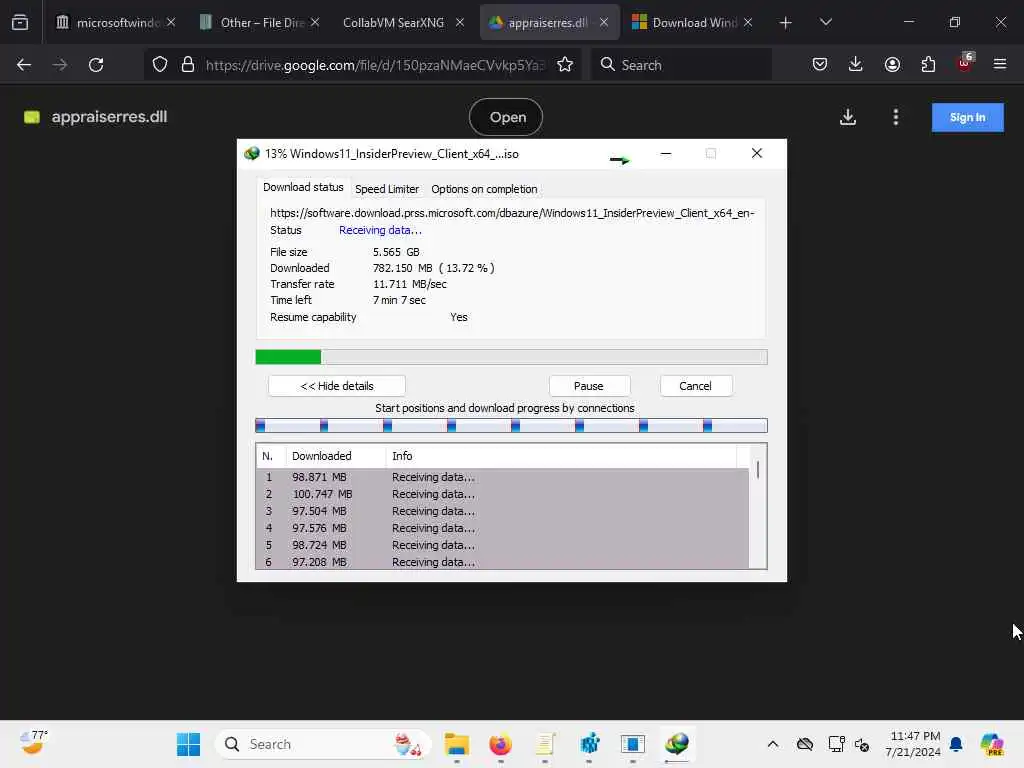Viewport: 1024px width, 768px height.
Task: Open File Explorer from taskbar
Action: (456, 744)
